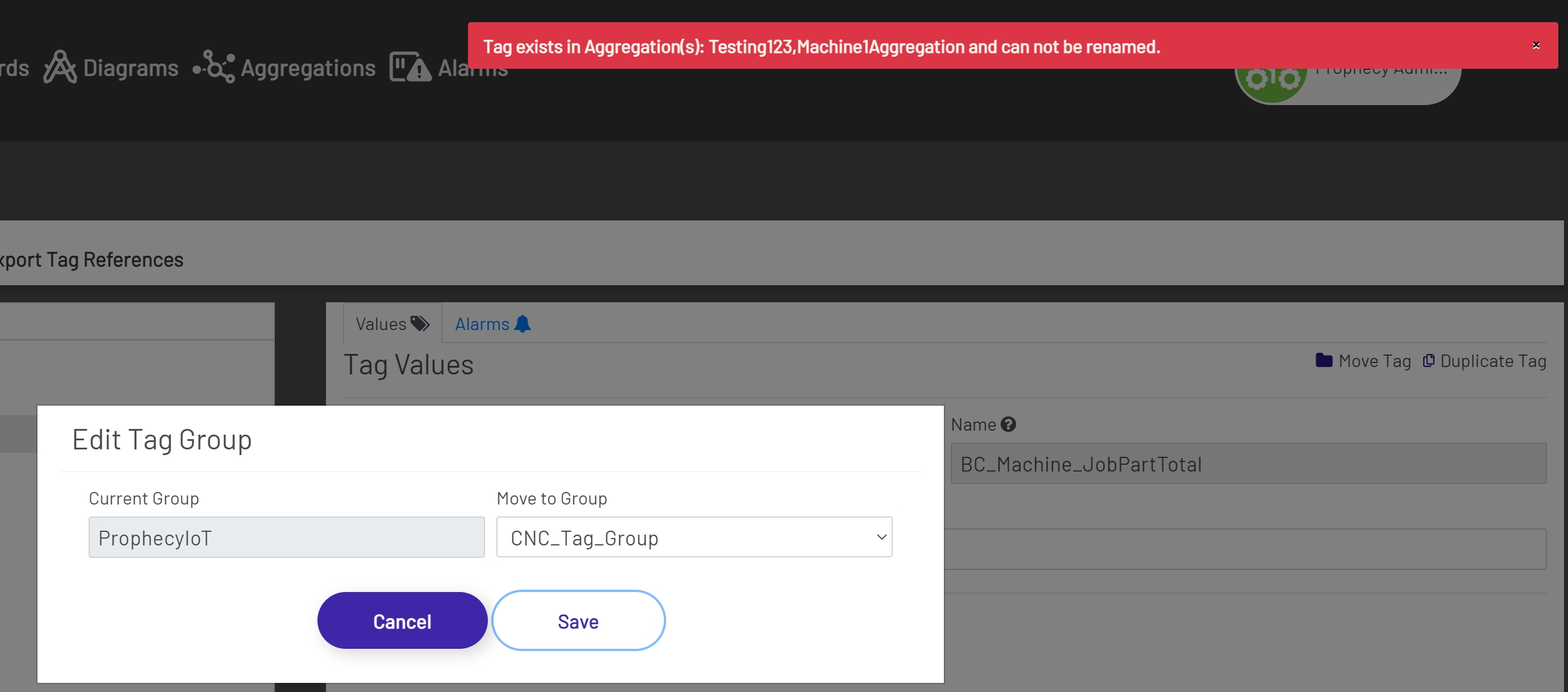Screen dimensions: 1568x692
Task: Click Export Tag References
Action: (x=91, y=260)
